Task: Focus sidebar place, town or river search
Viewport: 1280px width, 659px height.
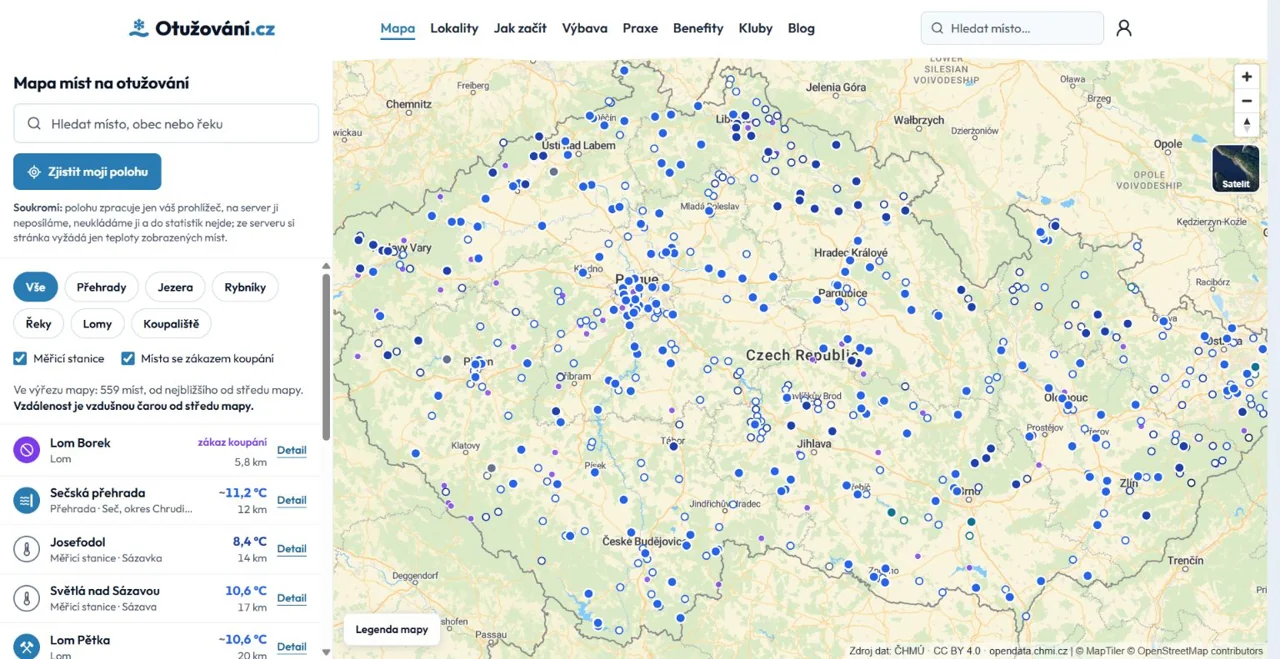Action: [x=166, y=124]
